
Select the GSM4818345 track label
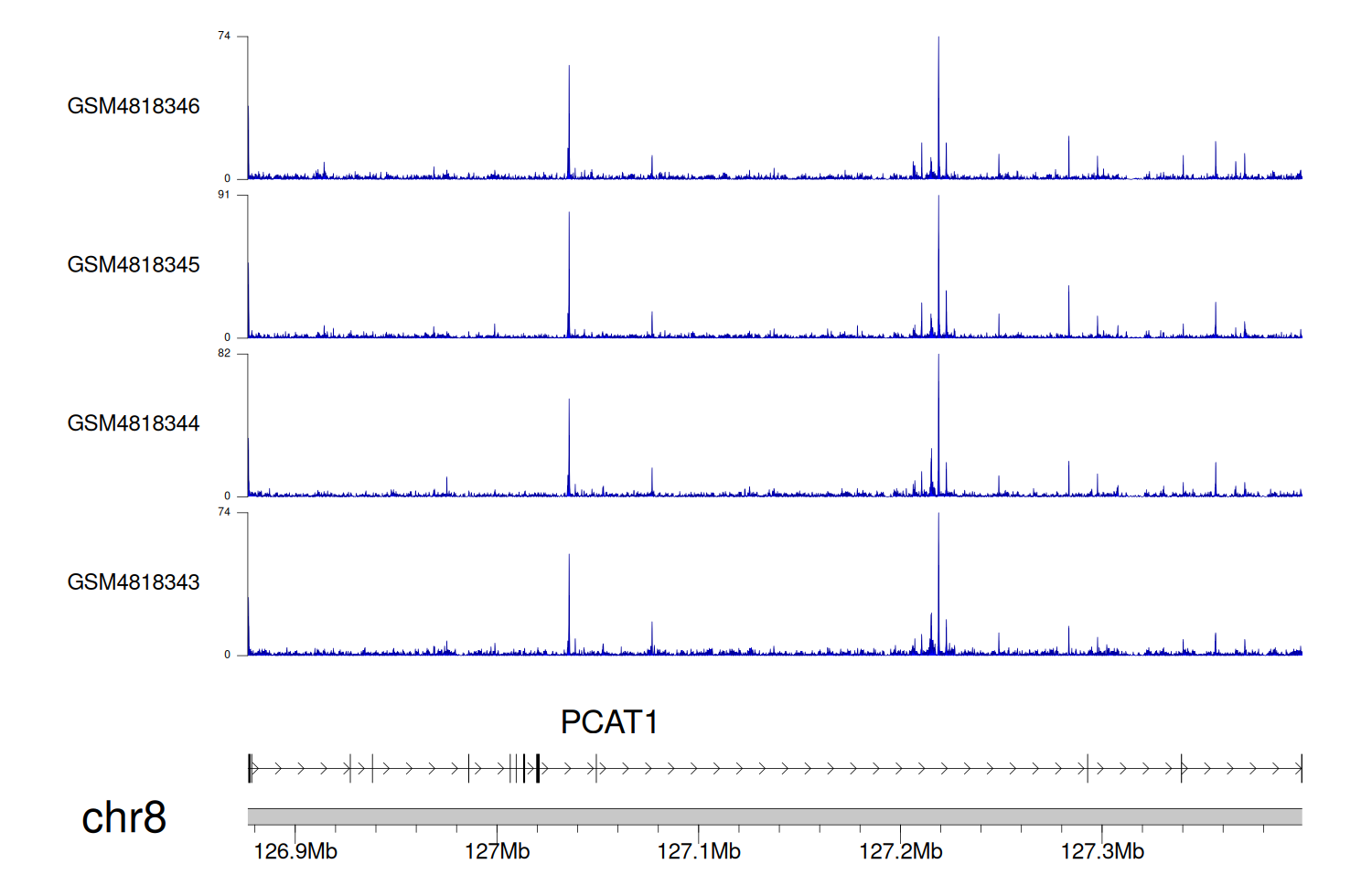[133, 265]
